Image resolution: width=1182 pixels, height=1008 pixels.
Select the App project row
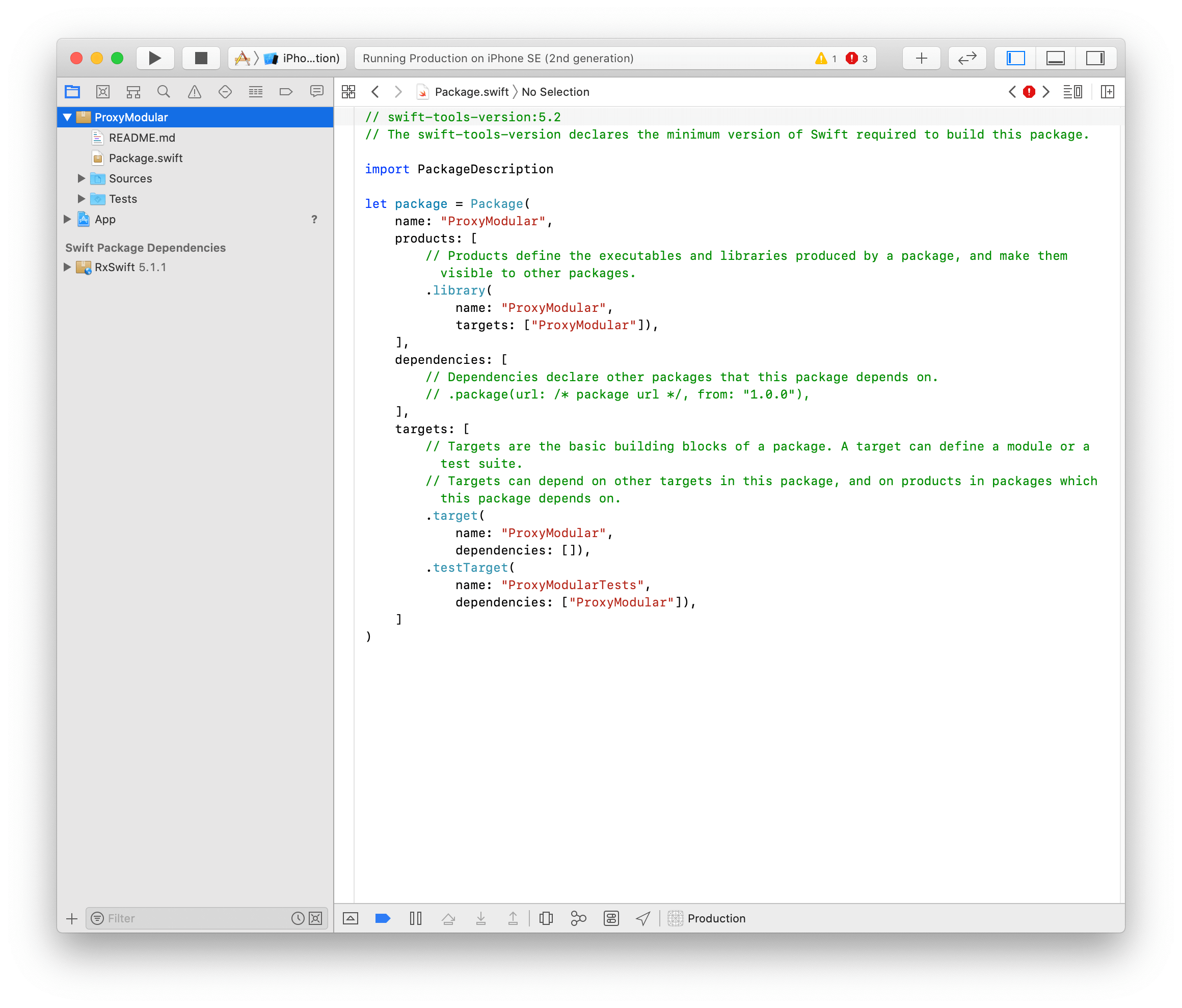tap(195, 219)
